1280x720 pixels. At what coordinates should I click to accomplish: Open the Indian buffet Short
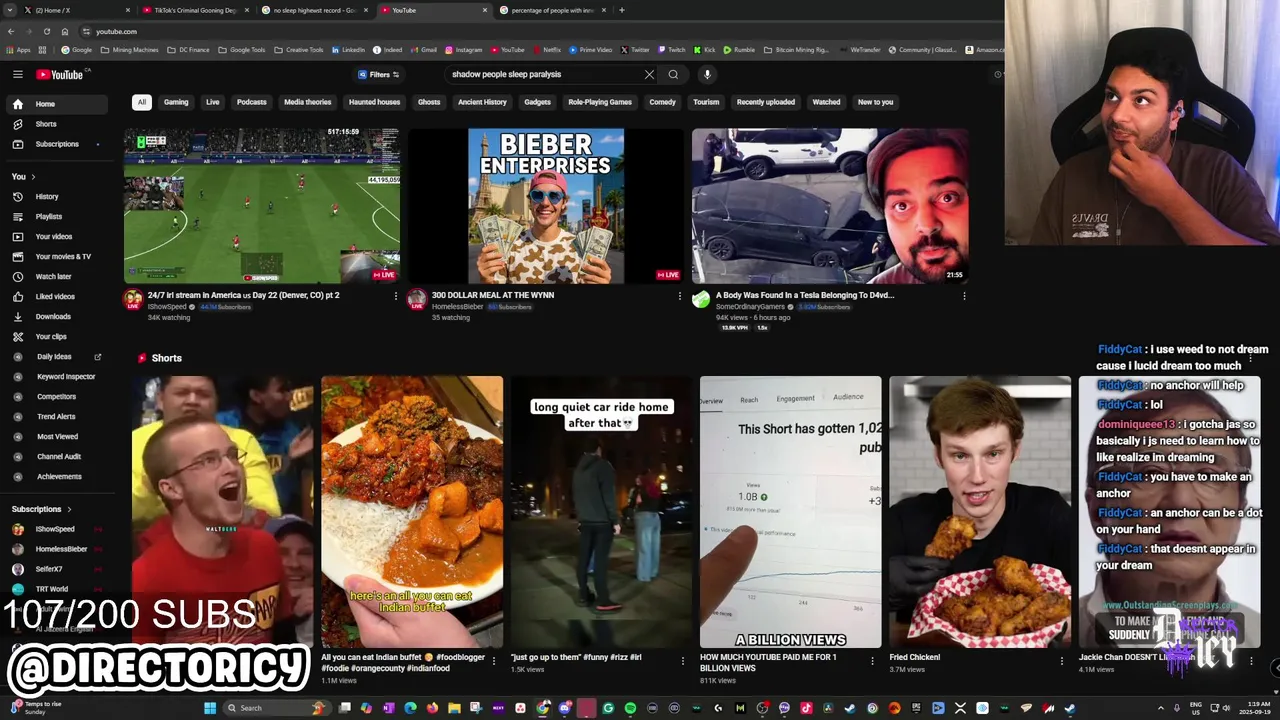412,512
